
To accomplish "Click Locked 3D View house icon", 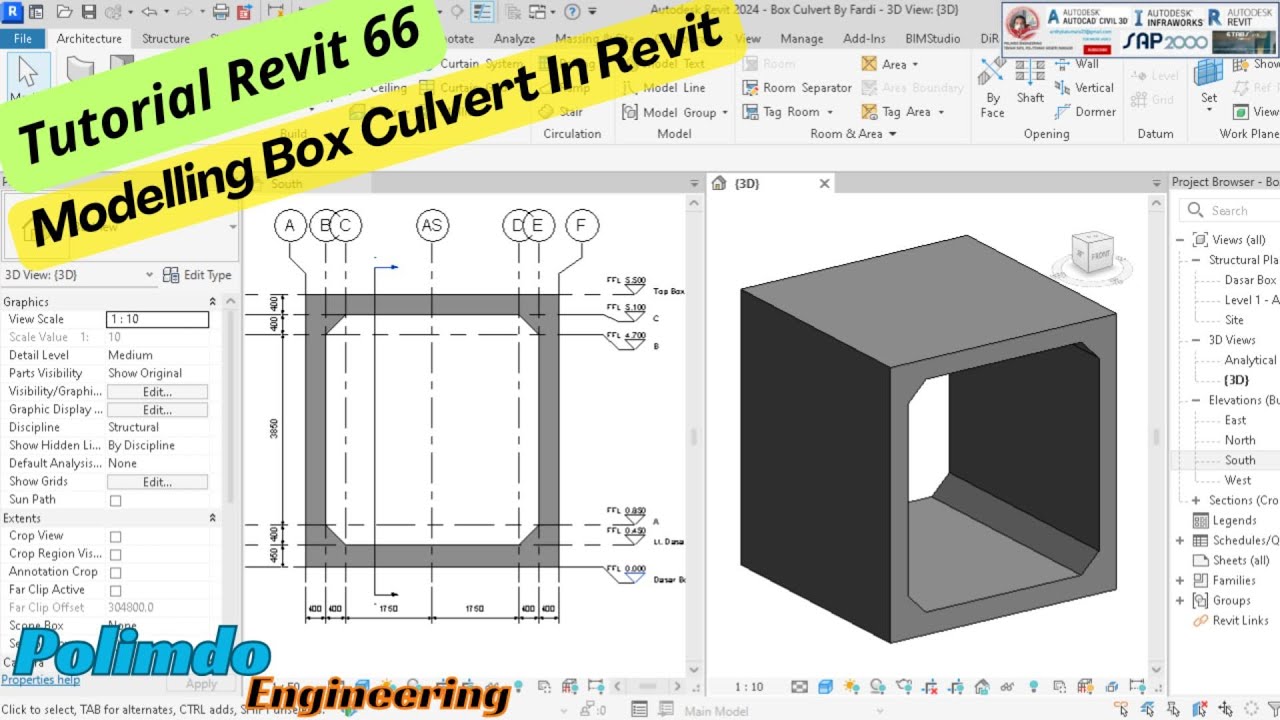I will [982, 687].
